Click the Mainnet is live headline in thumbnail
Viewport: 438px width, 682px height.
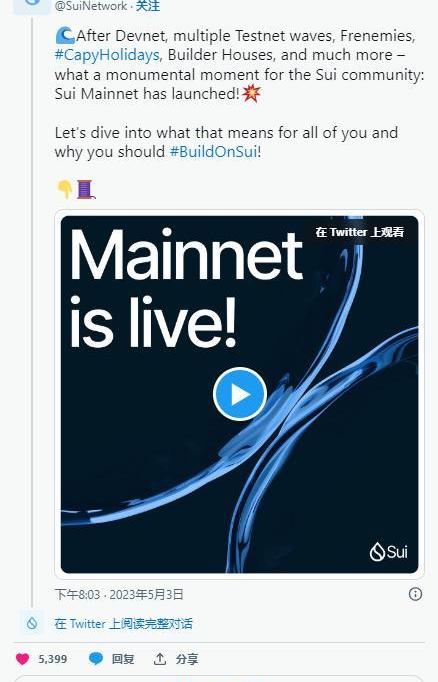[186, 288]
